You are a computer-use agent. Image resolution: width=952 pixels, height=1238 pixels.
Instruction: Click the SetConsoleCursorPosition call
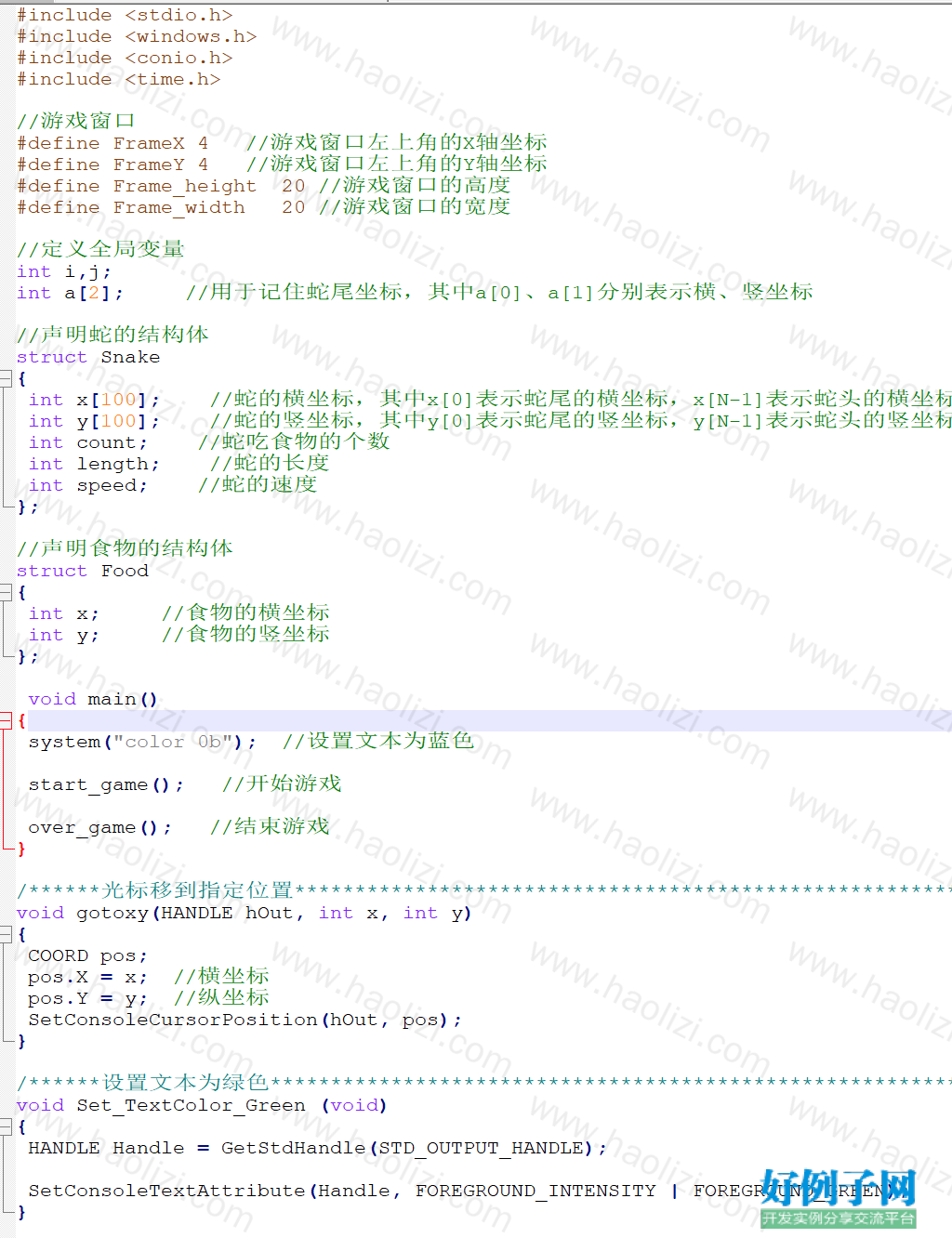pos(245,1020)
